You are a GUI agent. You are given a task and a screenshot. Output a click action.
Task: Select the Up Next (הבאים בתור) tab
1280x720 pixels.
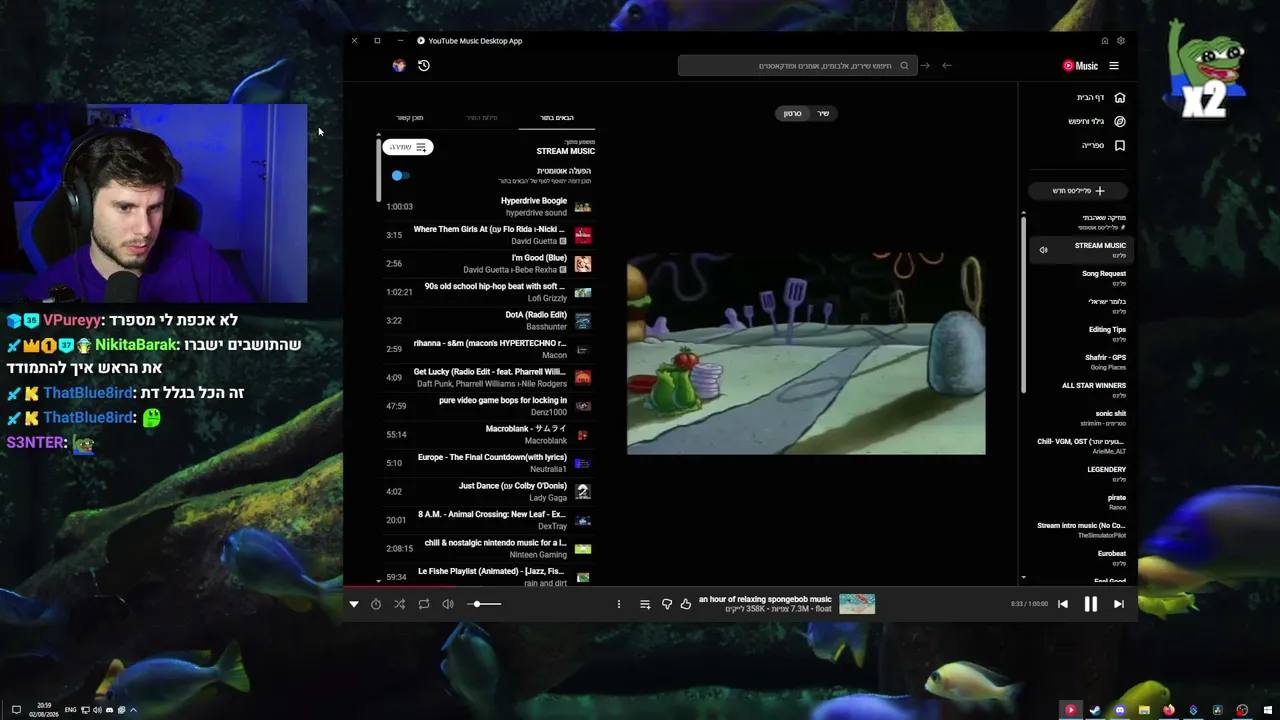coord(557,118)
